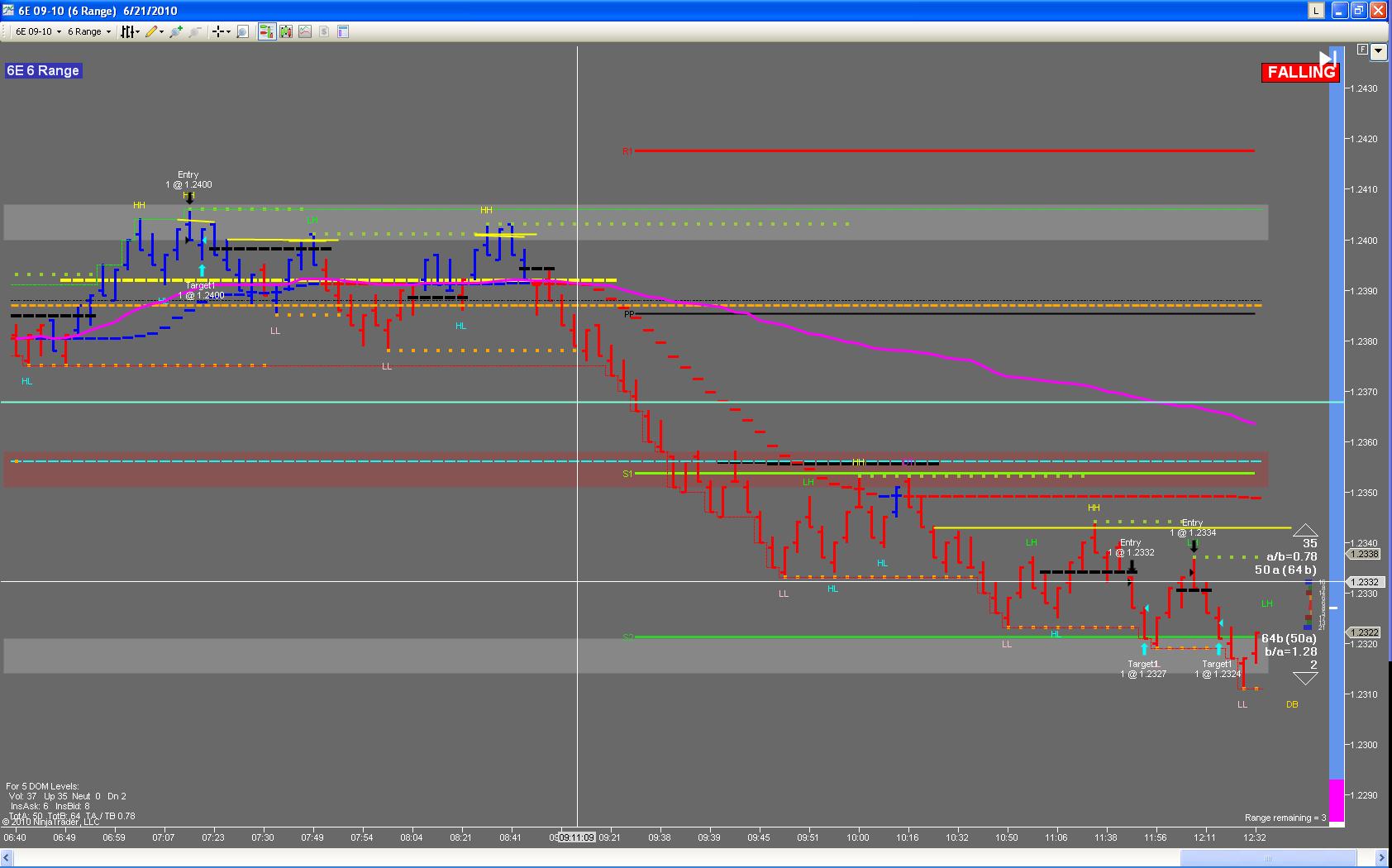Click the 1.2430 price axis label

click(x=1364, y=88)
